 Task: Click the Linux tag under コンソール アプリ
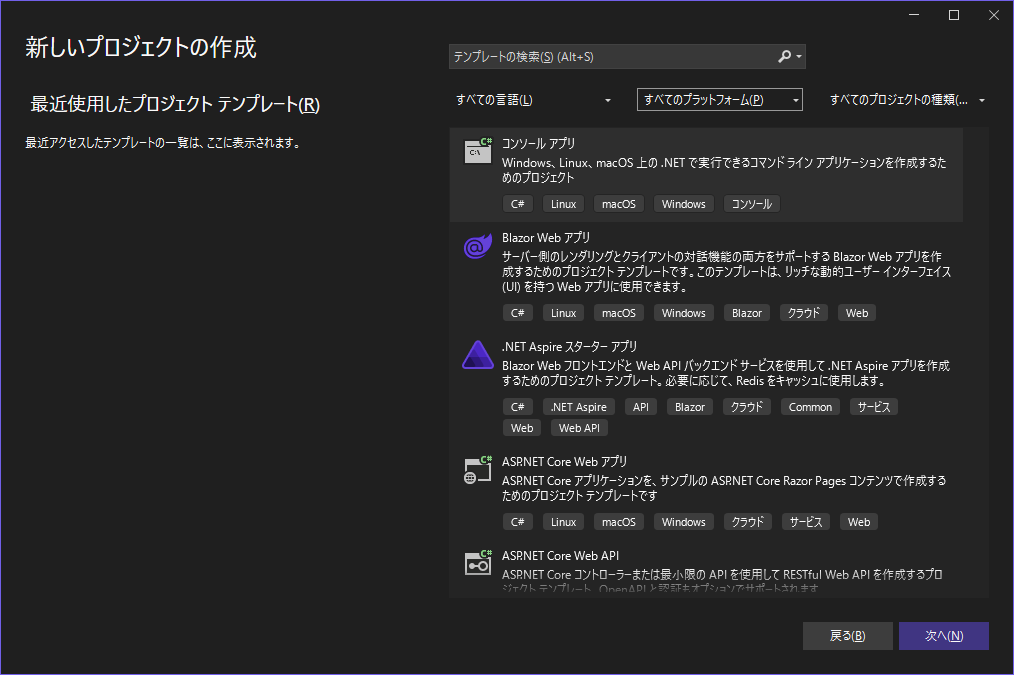click(563, 204)
